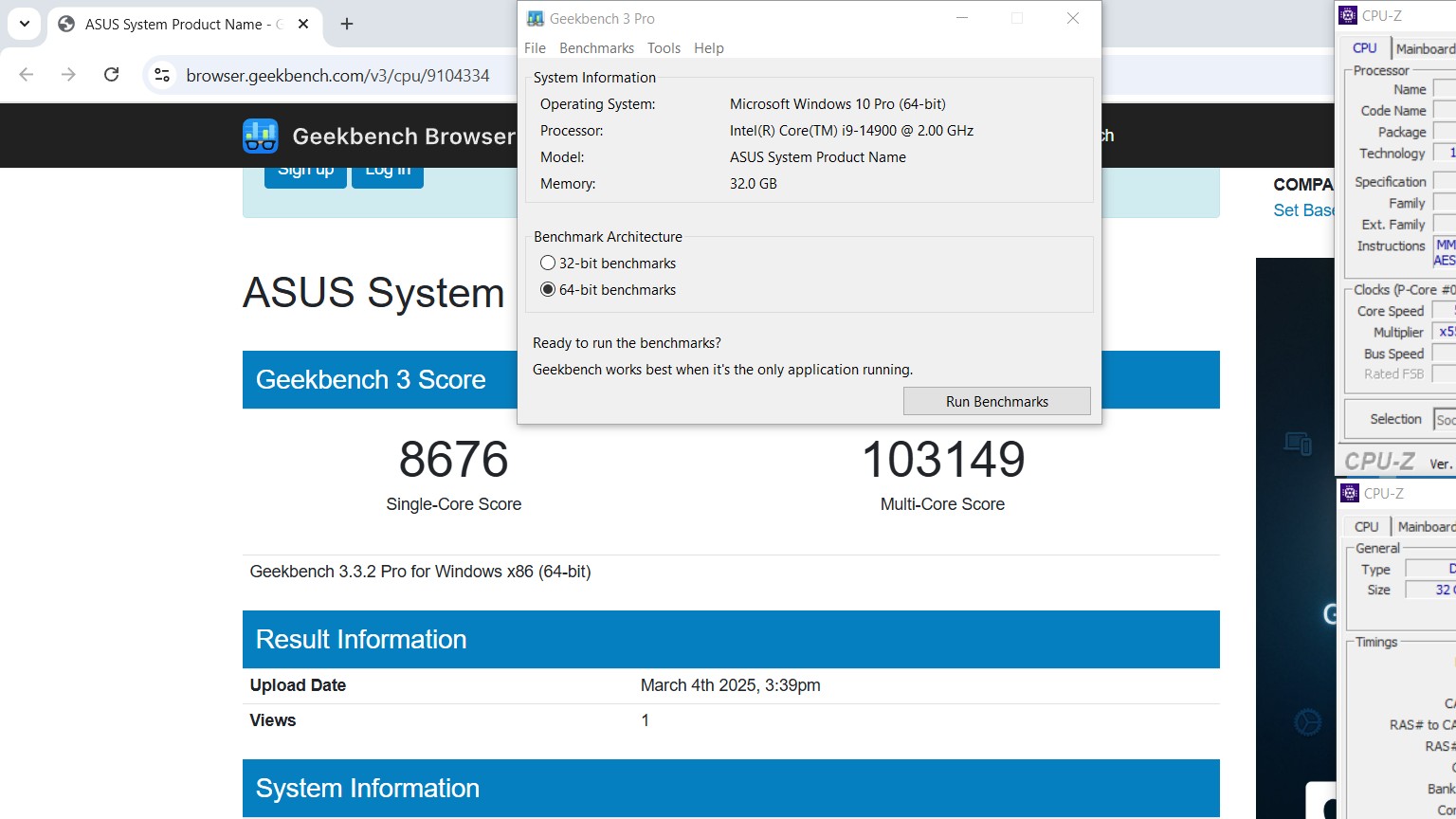The image size is (1456, 819).
Task: Open a new browser tab
Action: coord(347,24)
